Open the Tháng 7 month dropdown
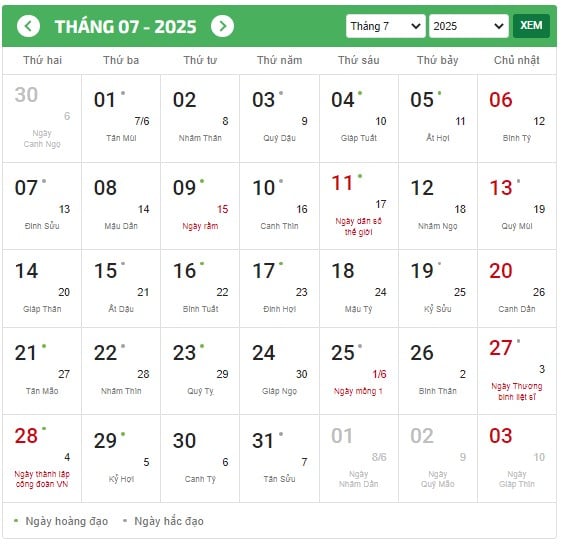 coord(385,26)
